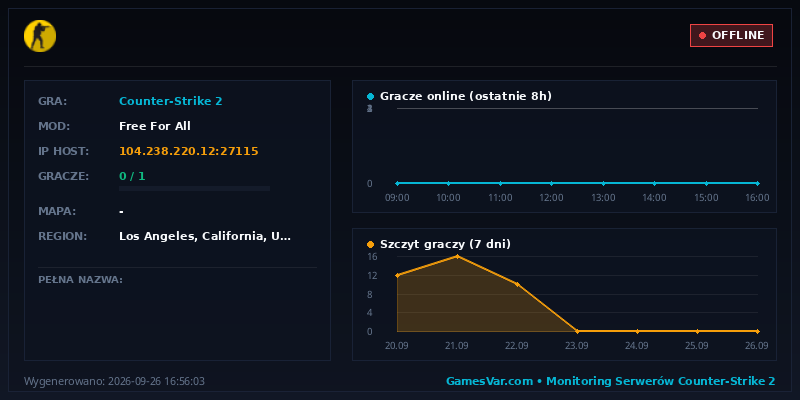Click the 12:00 data point on online chart
The width and height of the screenshot is (800, 400).
pos(552,183)
